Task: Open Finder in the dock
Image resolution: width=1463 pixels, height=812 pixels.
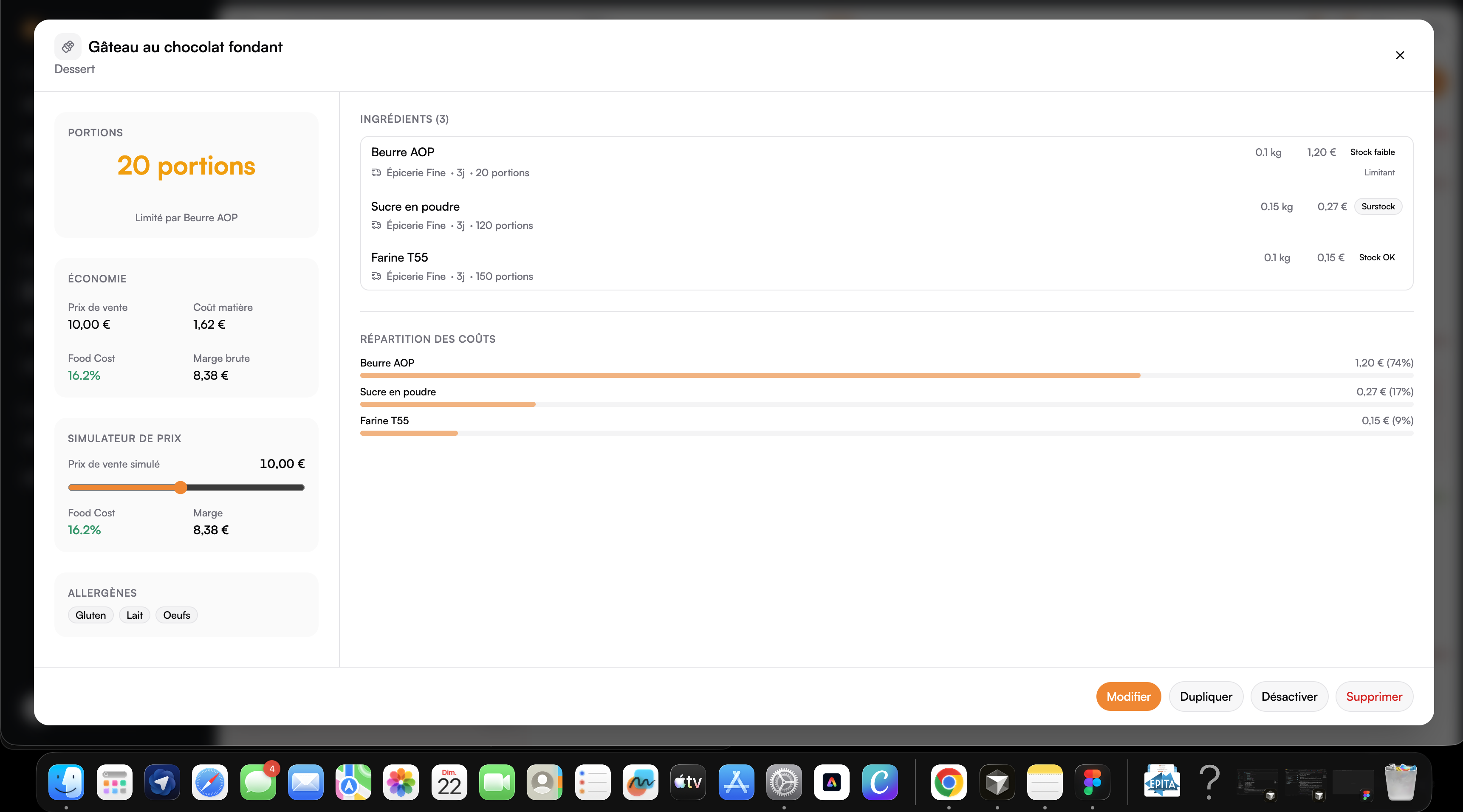Action: (x=66, y=782)
